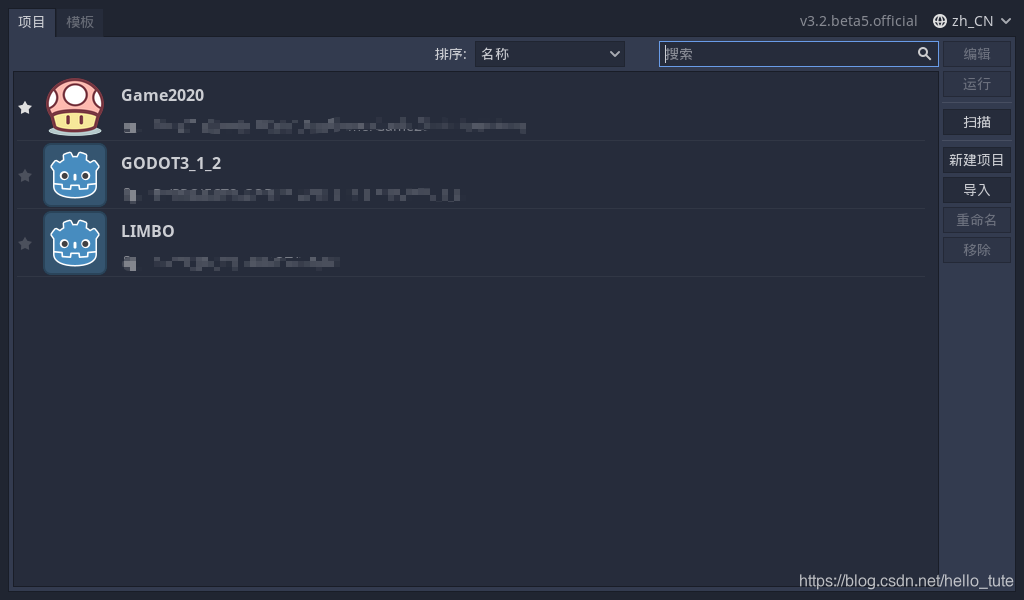This screenshot has width=1024, height=600.
Task: Select the GODOT3_1_2 Godot robot icon
Action: click(75, 175)
